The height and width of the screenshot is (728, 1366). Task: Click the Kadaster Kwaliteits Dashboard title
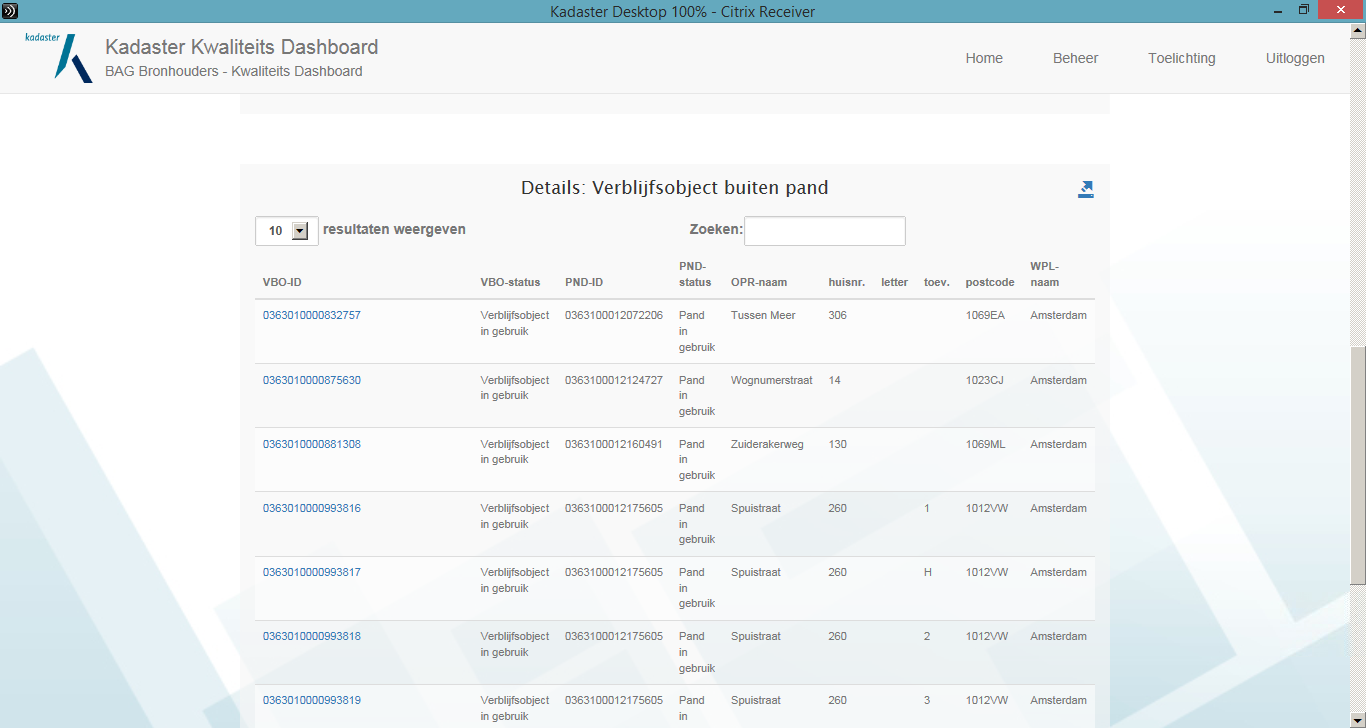pyautogui.click(x=242, y=47)
